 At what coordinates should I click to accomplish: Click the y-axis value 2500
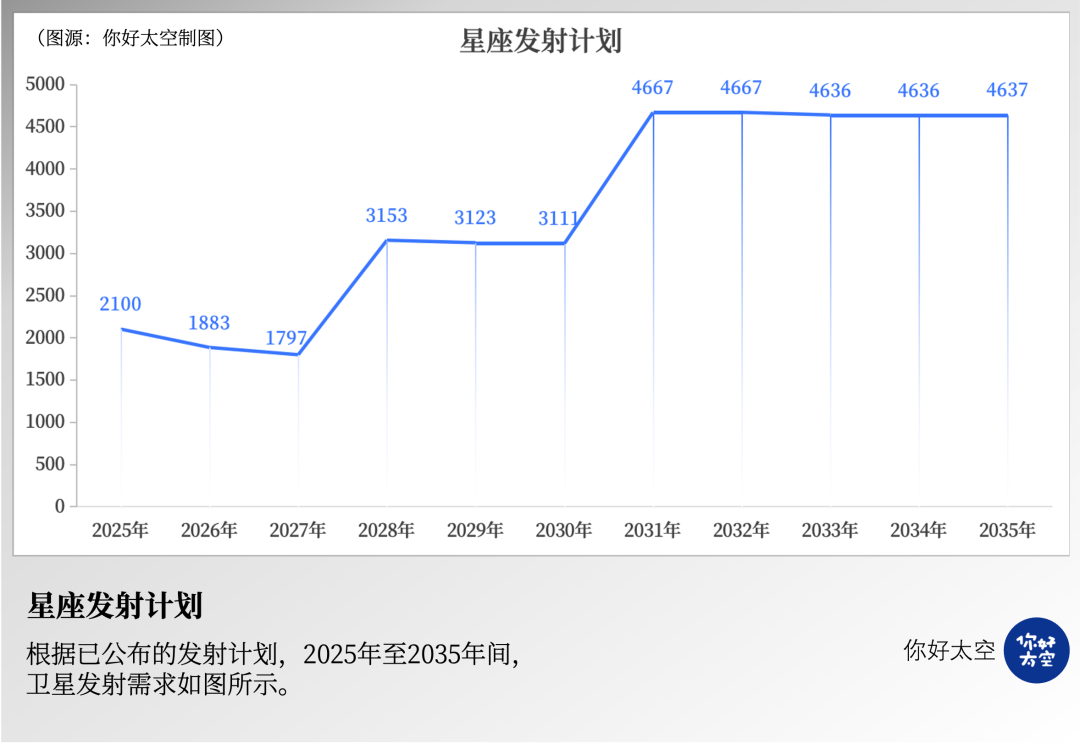45,295
